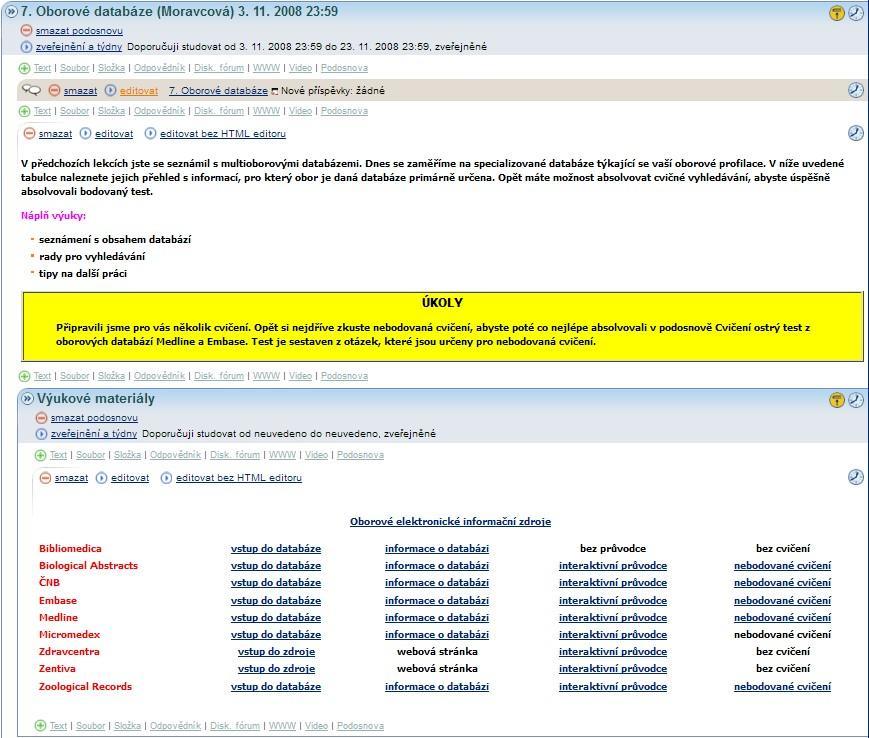This screenshot has width=869, height=738.
Task: Click the arrow icon next to top zveřejnění a týdny
Action: [x=26, y=47]
